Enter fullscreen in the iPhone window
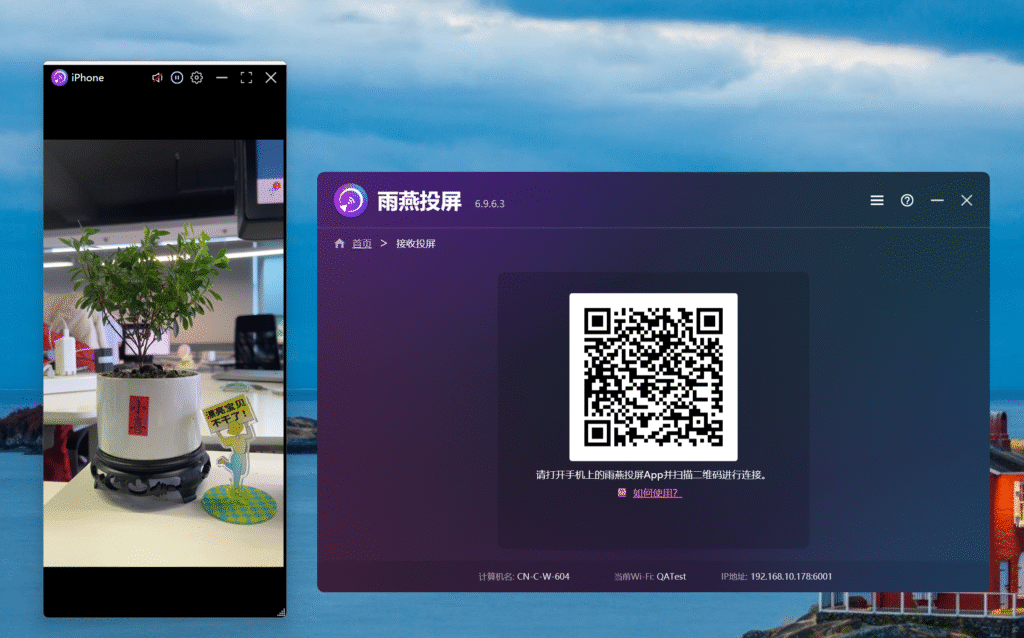 click(x=246, y=78)
